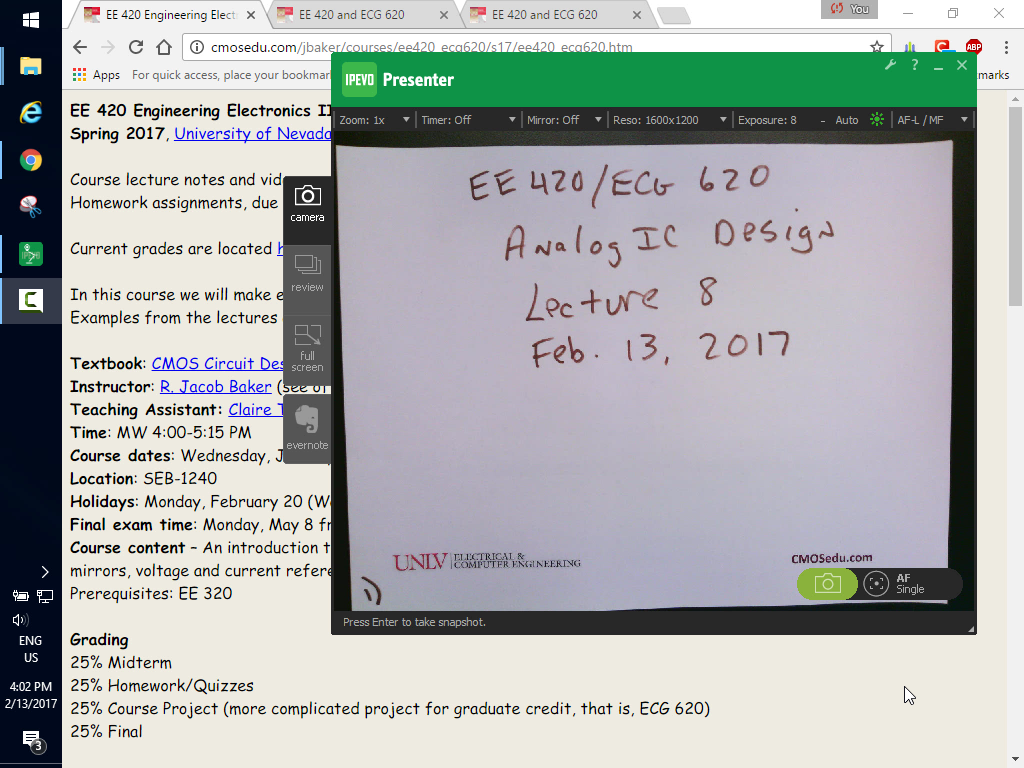The width and height of the screenshot is (1024, 768).
Task: Switch to EE 420 Engineering Elect tab
Action: coord(170,14)
